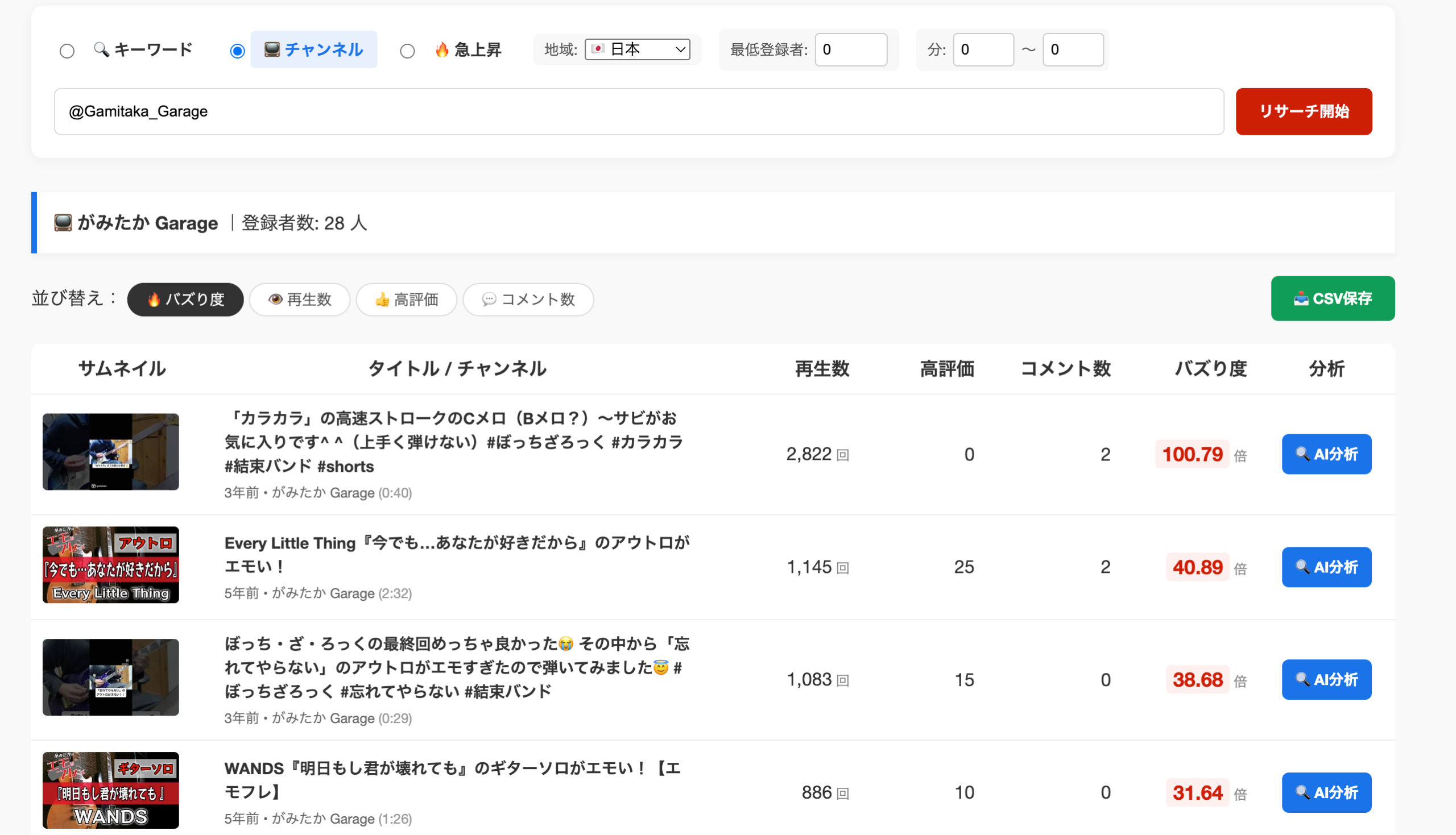Click AI分析 for the WANDS video
The width and height of the screenshot is (1456, 835).
click(x=1326, y=792)
